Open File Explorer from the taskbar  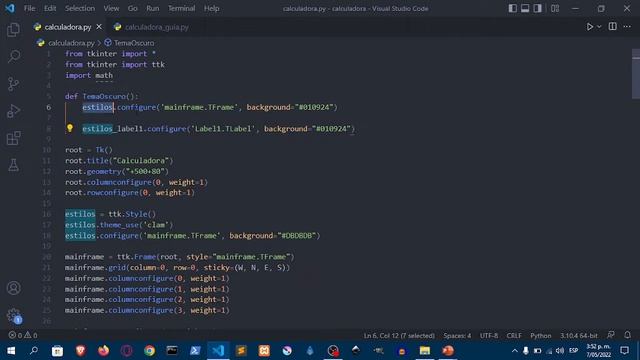click(425, 351)
